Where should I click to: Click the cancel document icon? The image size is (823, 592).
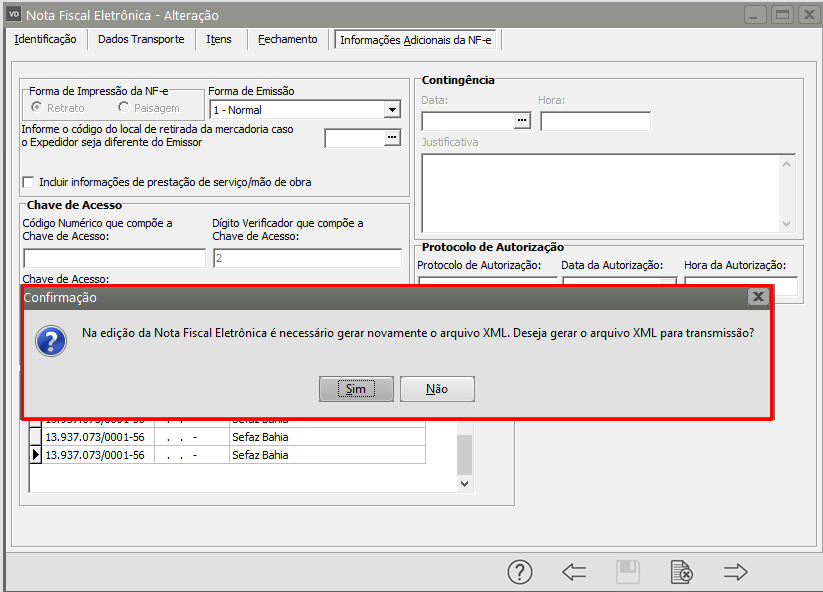tap(681, 572)
